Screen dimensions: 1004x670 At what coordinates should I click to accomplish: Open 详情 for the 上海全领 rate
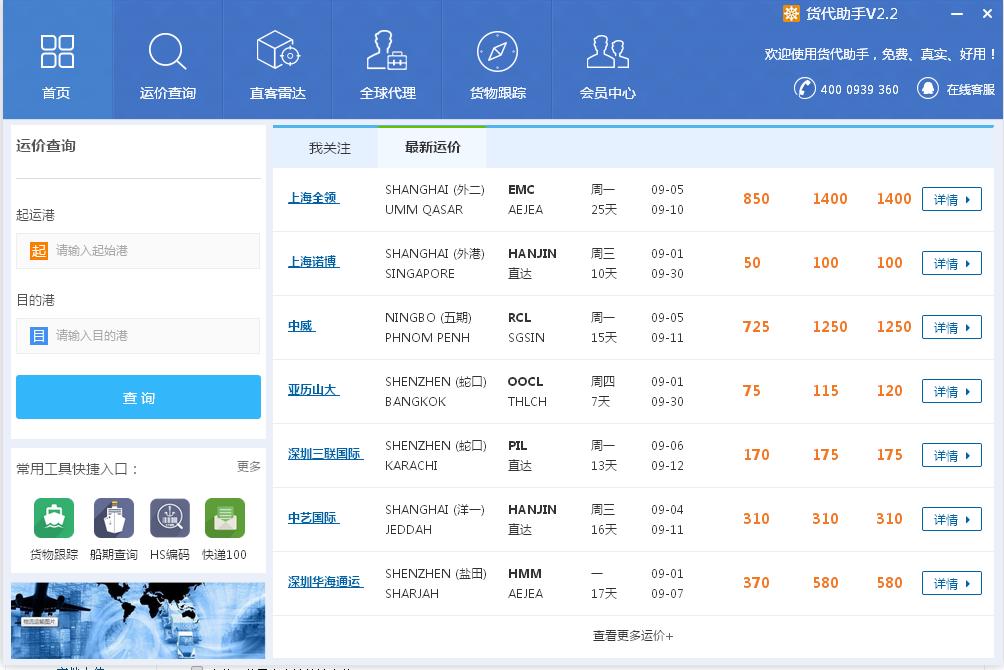click(951, 199)
